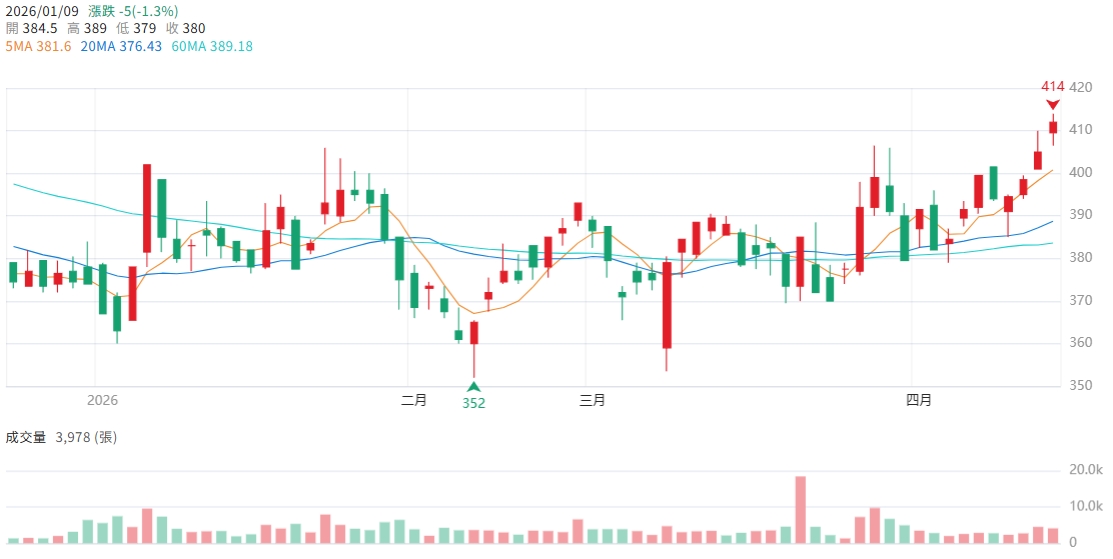Click the 2026/01/09 date text
1113x559 pixels.
pos(42,11)
